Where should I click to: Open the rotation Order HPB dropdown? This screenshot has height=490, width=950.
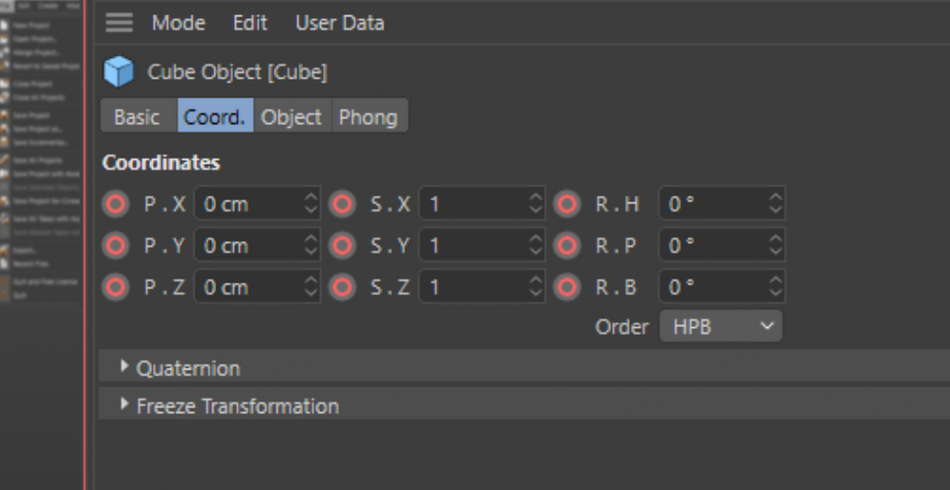720,326
